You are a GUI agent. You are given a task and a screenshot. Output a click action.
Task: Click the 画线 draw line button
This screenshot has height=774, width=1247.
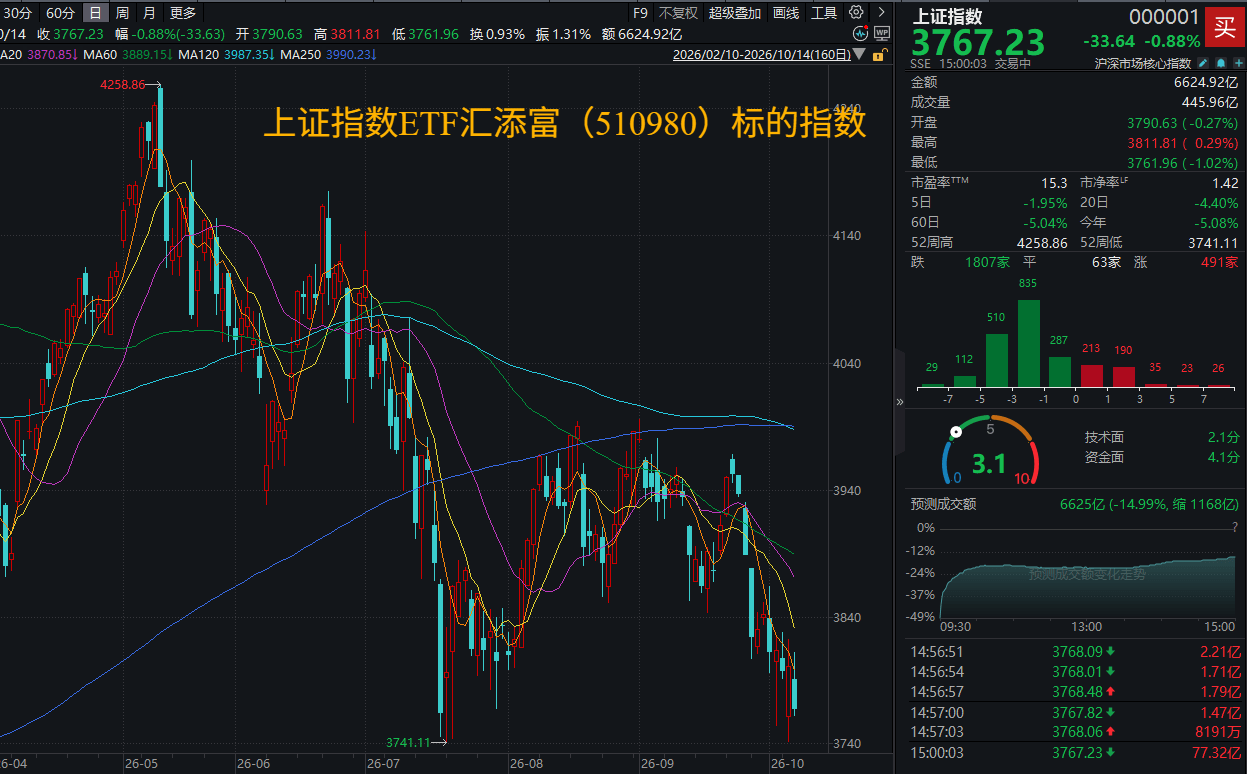[x=786, y=13]
